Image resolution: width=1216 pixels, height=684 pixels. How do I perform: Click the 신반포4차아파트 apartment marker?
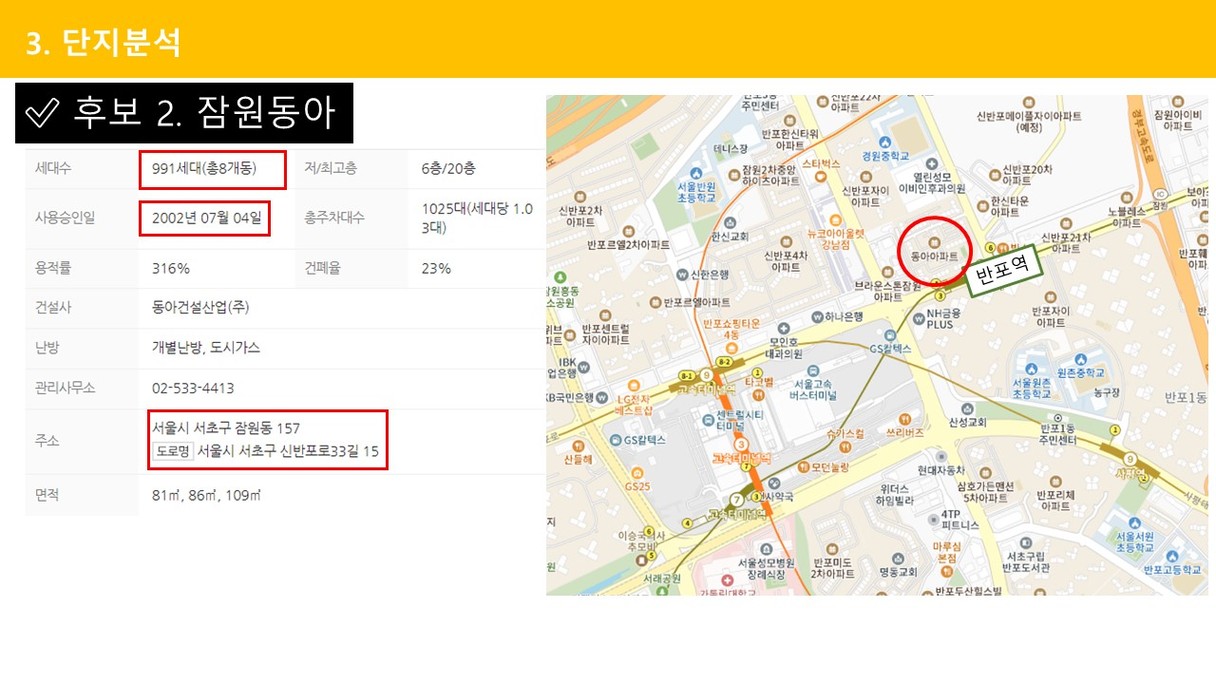(786, 241)
